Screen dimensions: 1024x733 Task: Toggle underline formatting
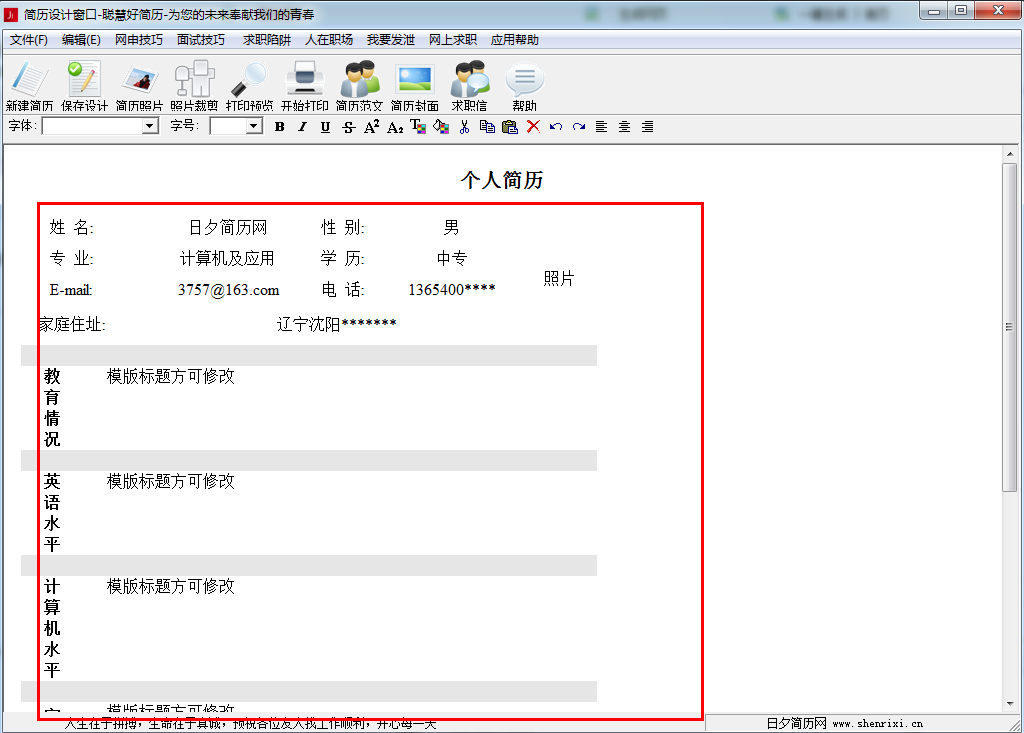[x=325, y=127]
